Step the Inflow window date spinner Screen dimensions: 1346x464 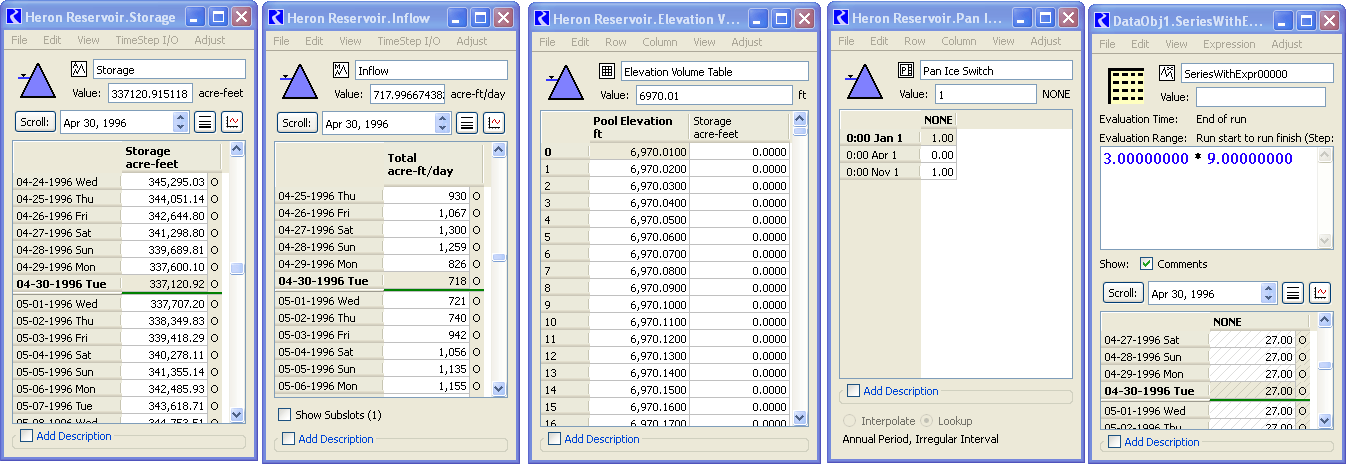442,123
